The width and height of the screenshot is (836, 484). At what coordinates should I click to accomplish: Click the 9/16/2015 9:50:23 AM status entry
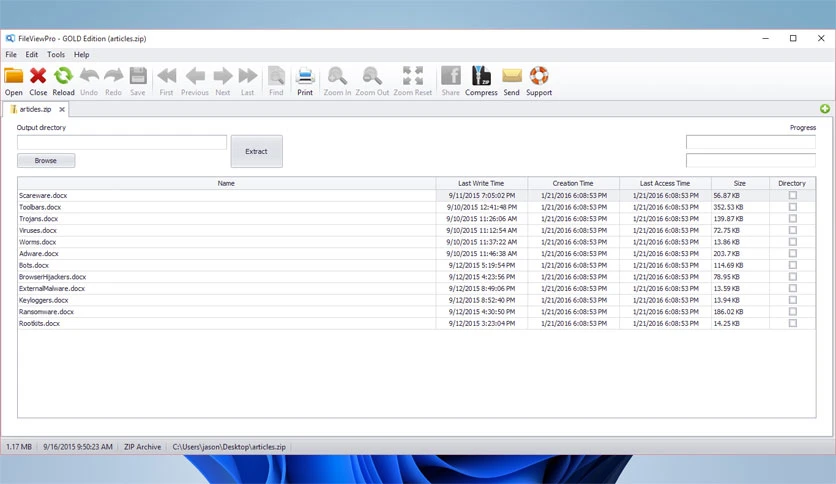pos(78,447)
